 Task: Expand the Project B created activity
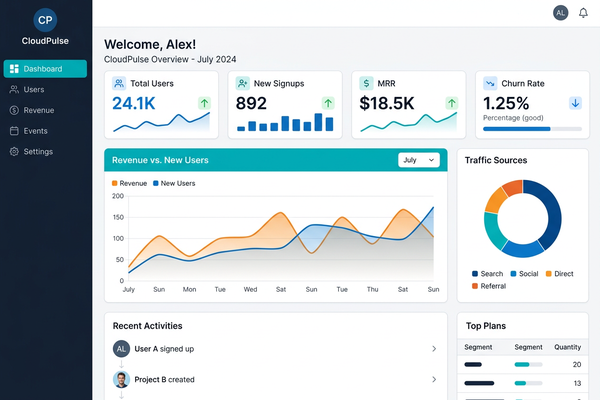(x=433, y=380)
